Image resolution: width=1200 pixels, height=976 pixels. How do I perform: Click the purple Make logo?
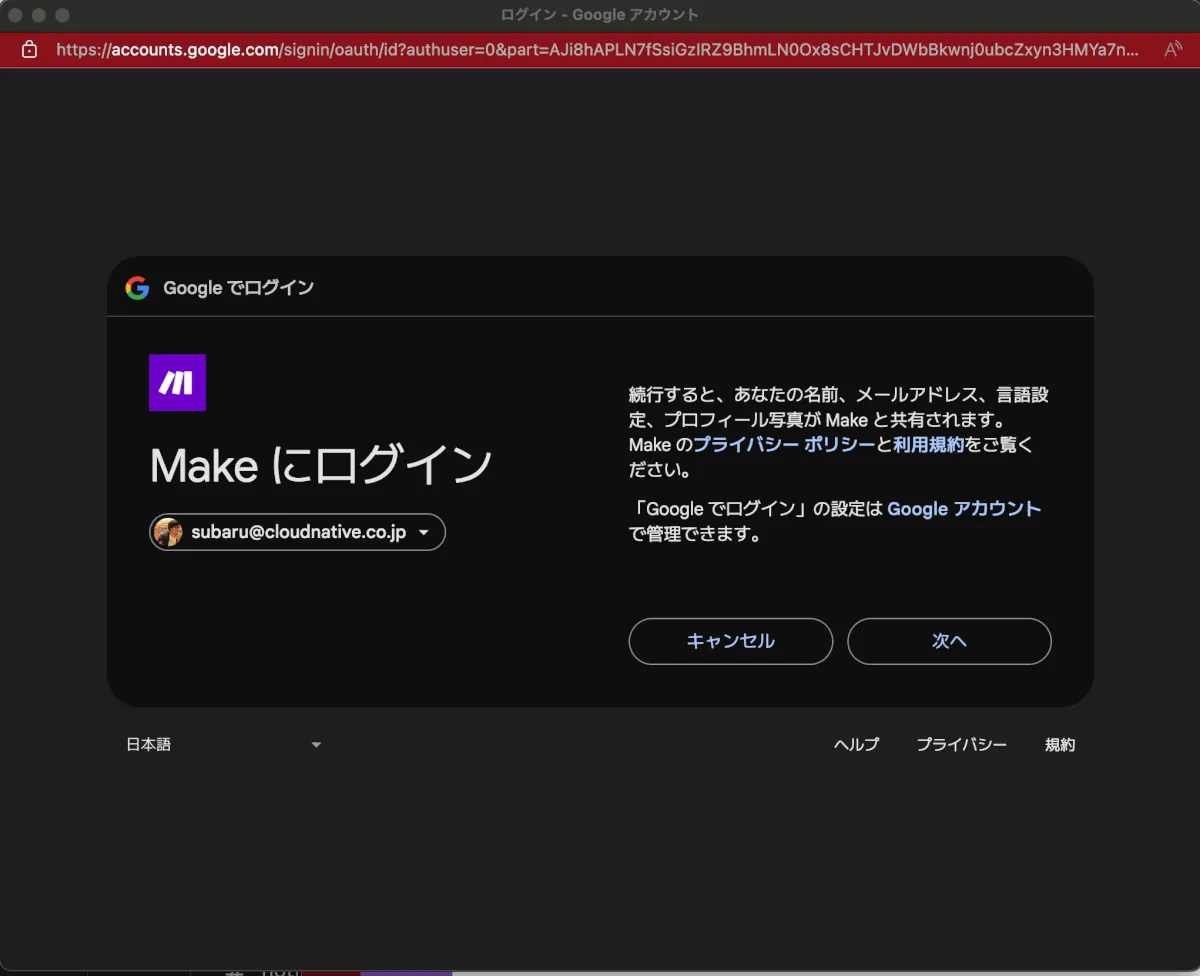[177, 383]
